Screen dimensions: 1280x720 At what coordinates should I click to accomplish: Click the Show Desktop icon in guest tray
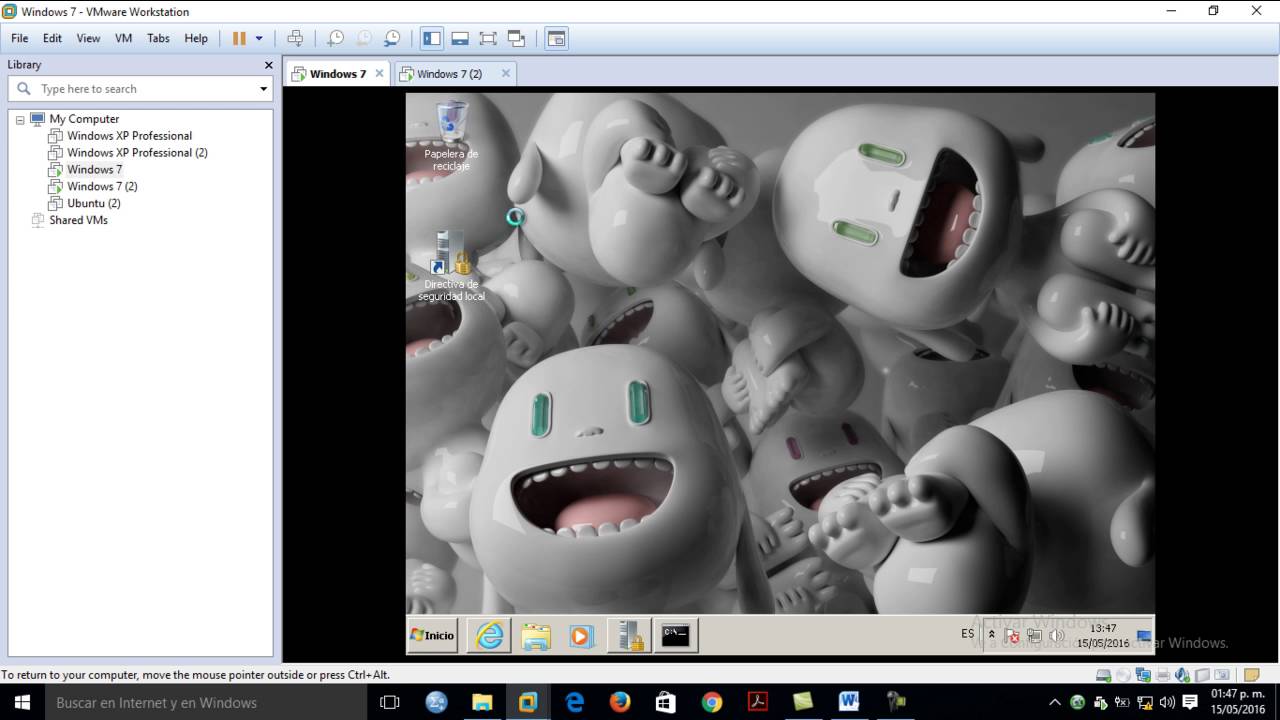1144,635
